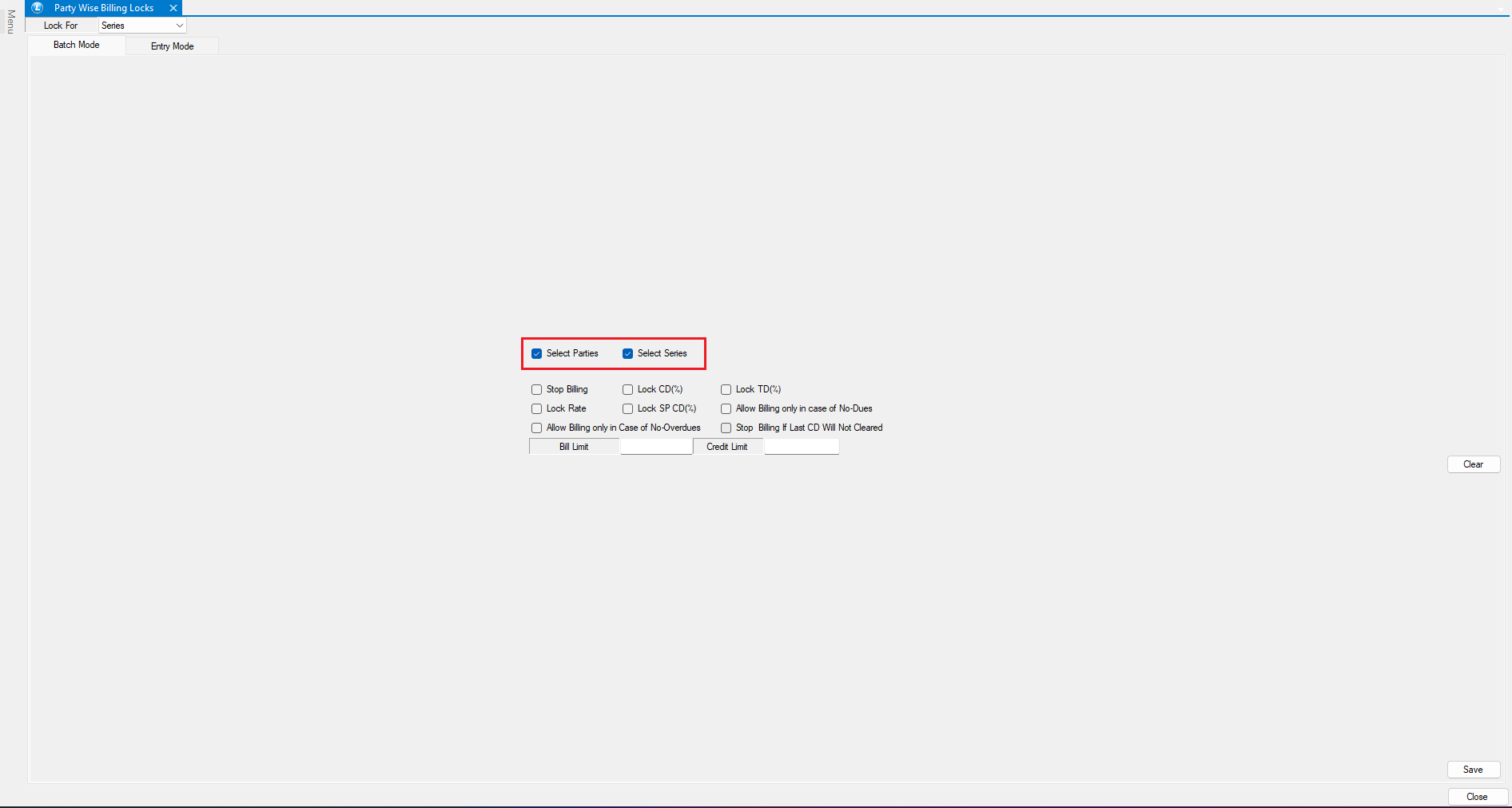
Task: Switch to the Batch Mode tab
Action: 77,46
